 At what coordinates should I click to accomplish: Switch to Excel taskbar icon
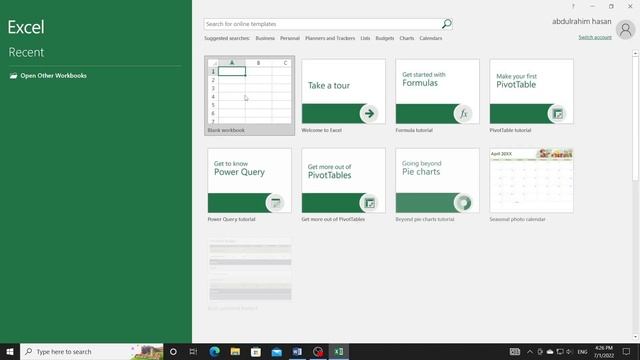(x=339, y=351)
